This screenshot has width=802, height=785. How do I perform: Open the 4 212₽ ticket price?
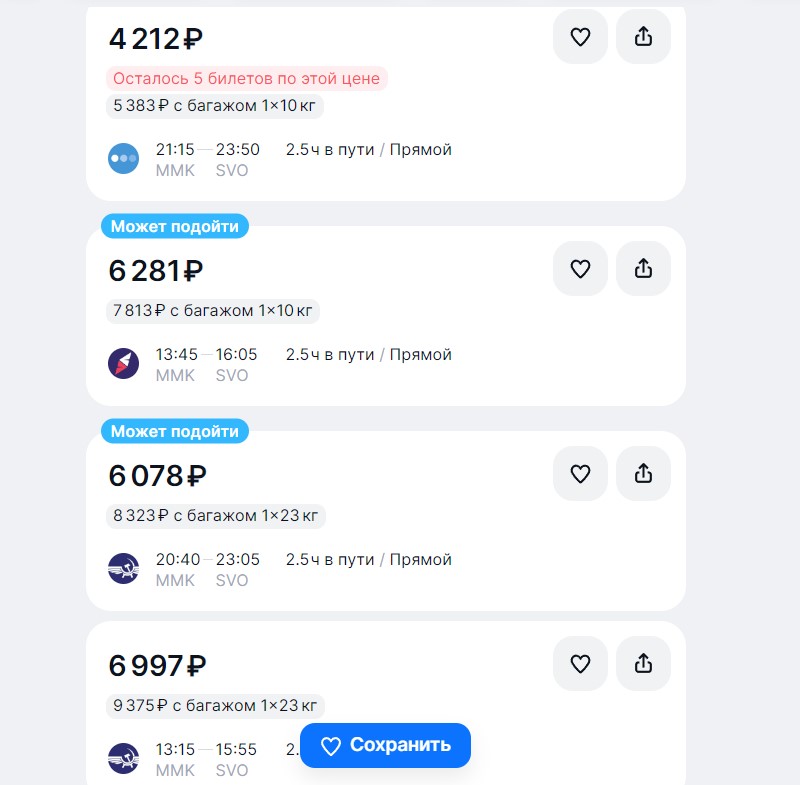tap(156, 39)
